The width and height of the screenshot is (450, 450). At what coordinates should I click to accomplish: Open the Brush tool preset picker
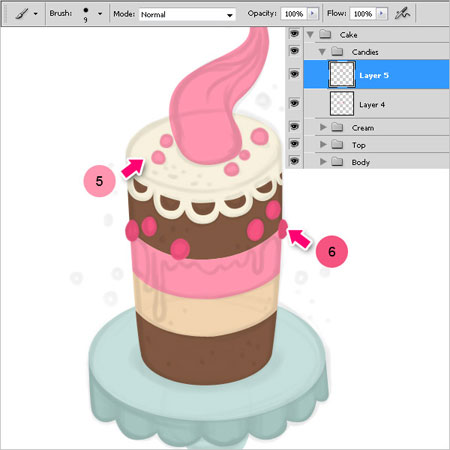tap(21, 14)
